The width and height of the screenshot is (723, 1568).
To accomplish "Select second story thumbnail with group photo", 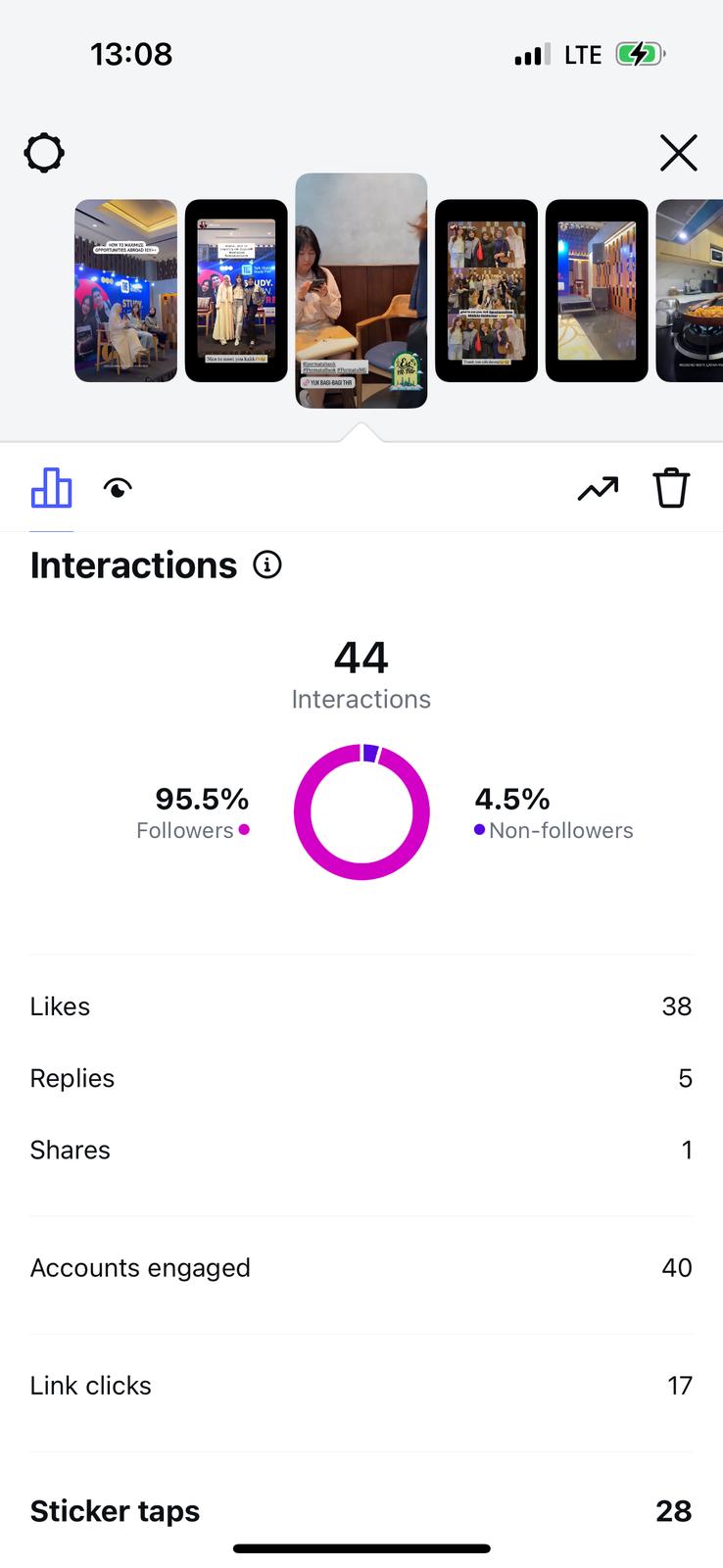I will [x=236, y=291].
